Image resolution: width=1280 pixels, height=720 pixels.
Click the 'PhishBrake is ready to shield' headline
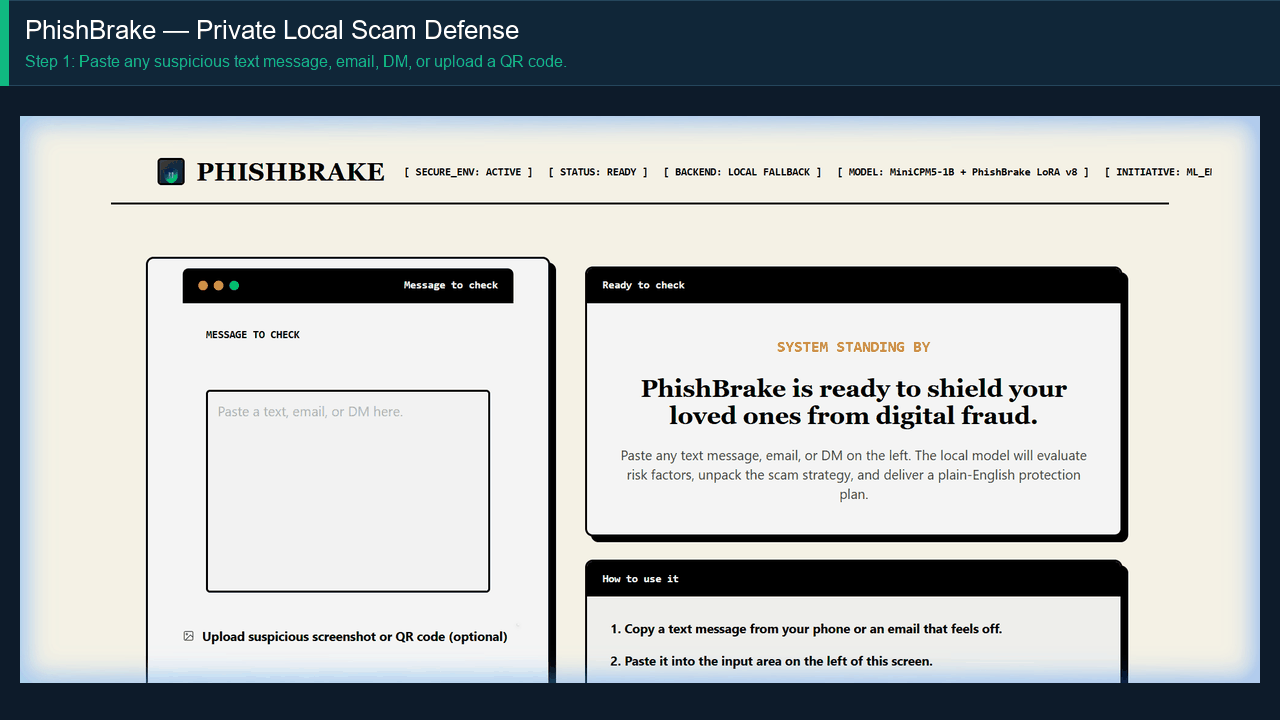(853, 402)
